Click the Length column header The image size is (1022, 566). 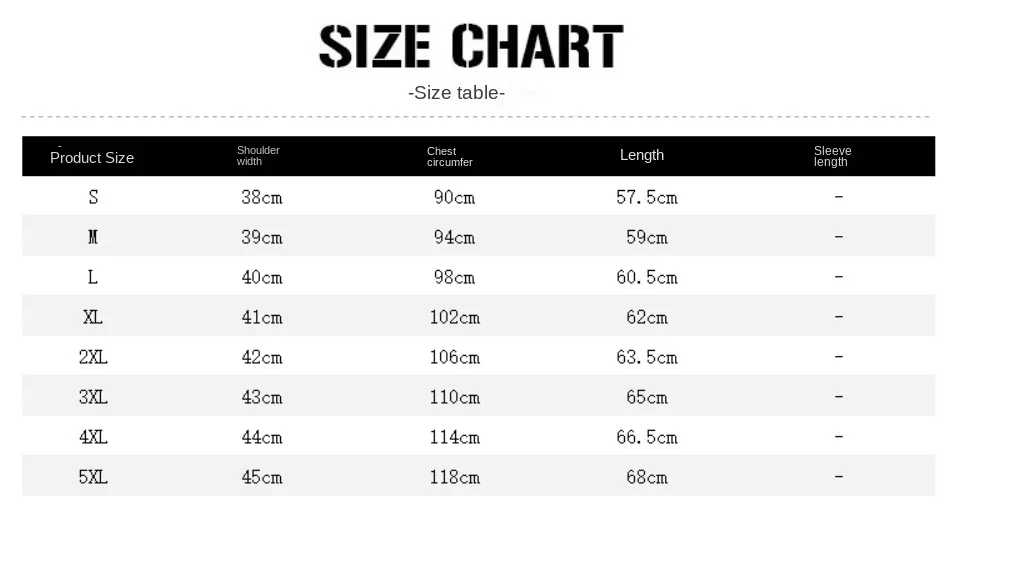click(642, 155)
